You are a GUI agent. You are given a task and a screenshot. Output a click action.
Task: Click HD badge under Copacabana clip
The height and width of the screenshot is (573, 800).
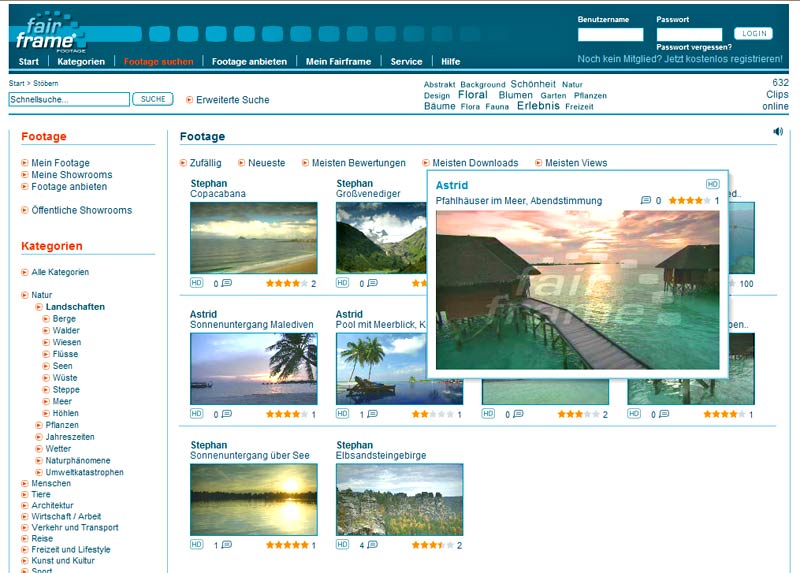(x=196, y=283)
